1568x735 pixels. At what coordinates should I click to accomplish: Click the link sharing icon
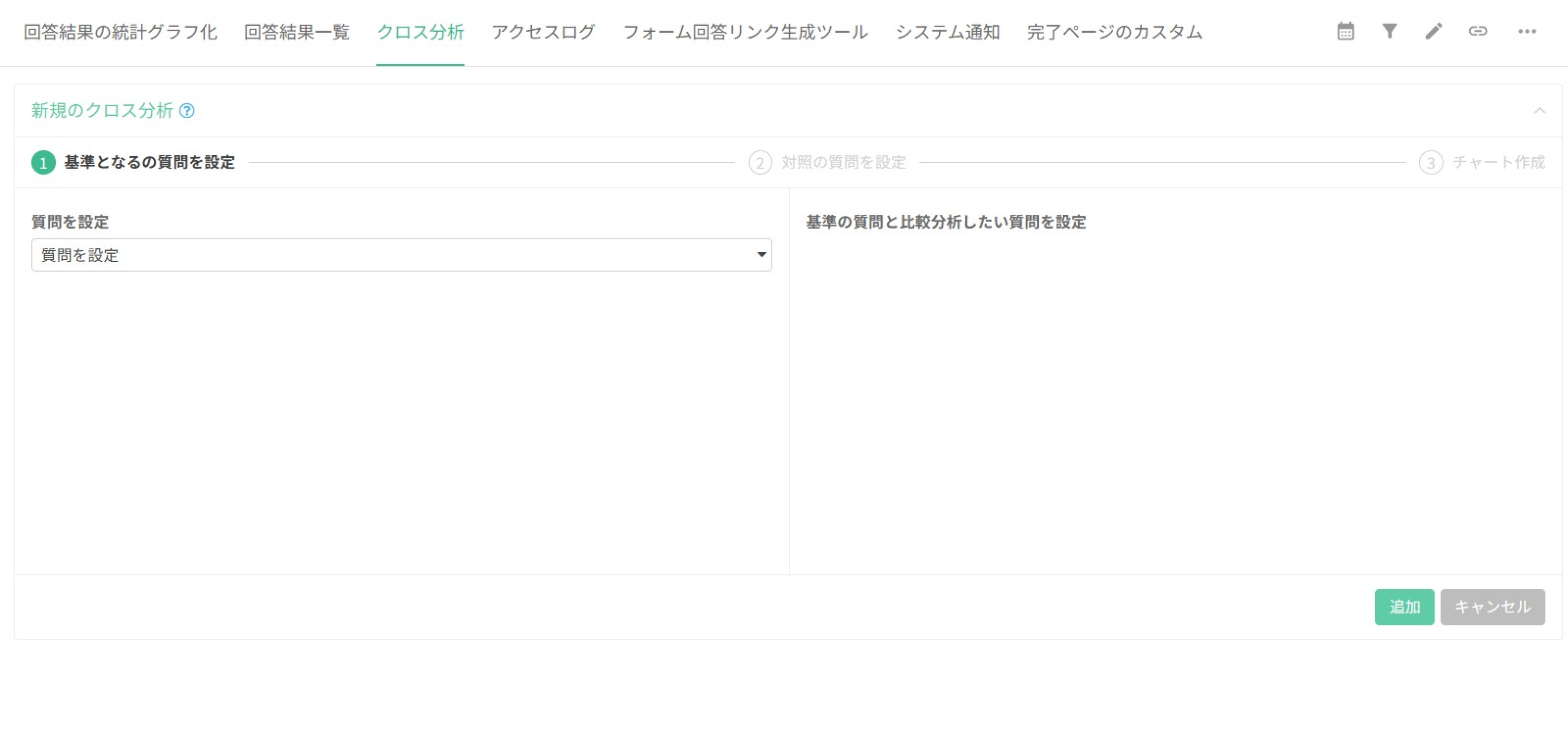[x=1478, y=32]
